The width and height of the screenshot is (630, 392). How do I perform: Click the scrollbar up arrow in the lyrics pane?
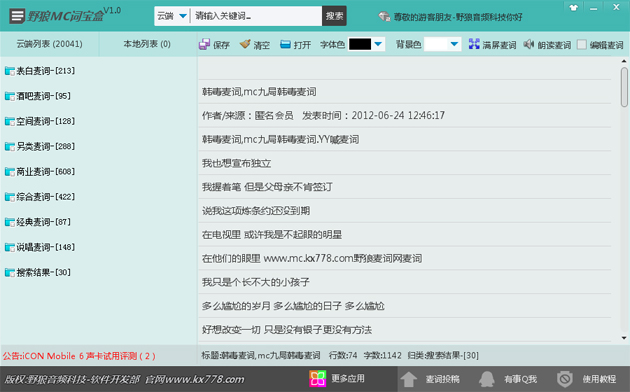pos(624,61)
